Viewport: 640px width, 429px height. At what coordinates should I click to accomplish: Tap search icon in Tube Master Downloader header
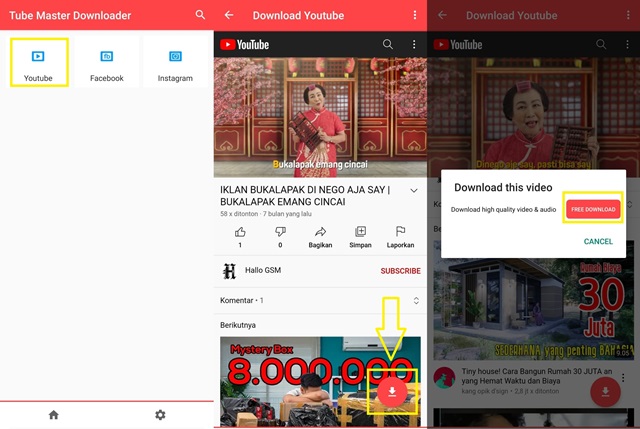click(200, 15)
